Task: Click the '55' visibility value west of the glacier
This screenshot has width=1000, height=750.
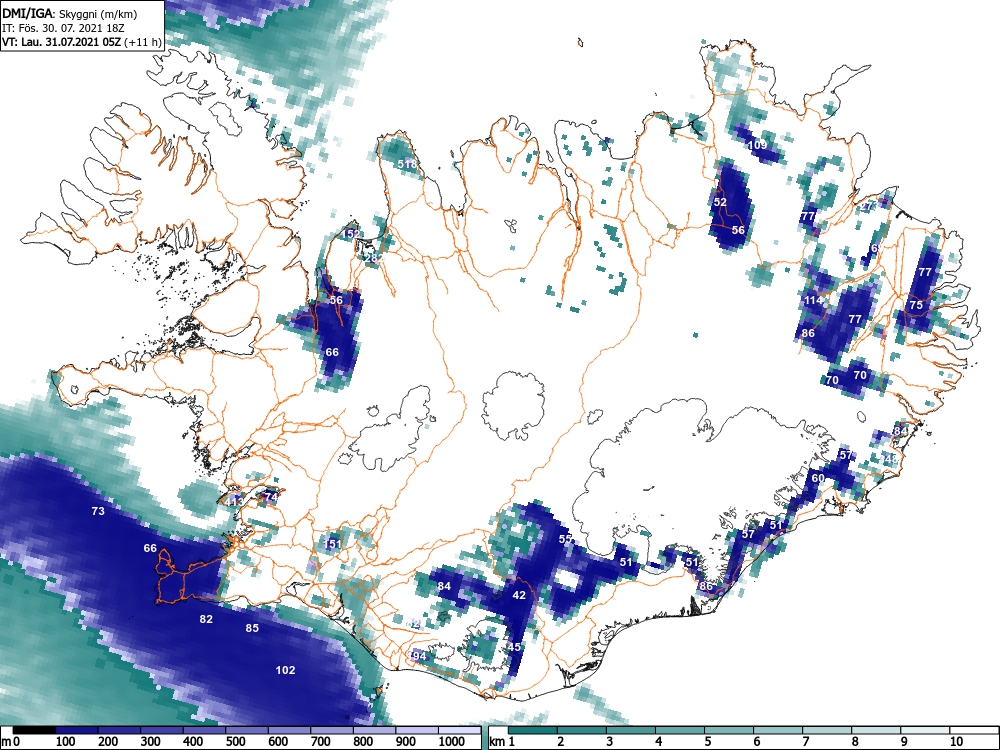Action: [x=565, y=539]
